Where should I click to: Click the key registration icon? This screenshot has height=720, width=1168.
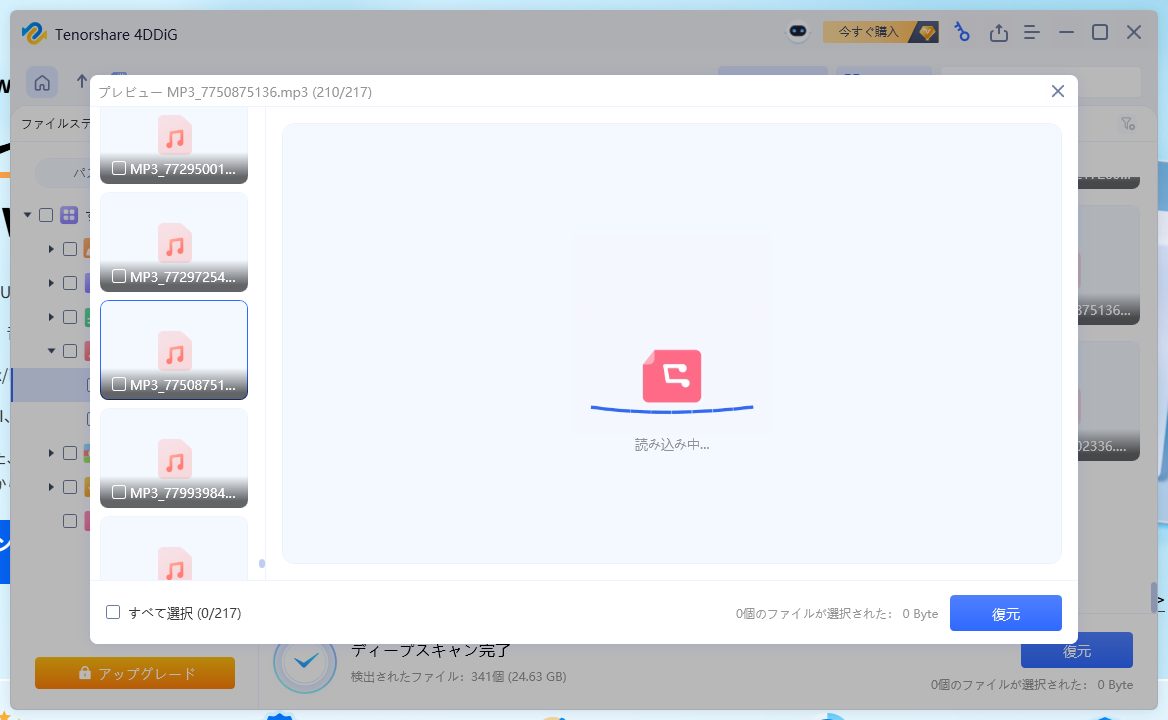(962, 32)
